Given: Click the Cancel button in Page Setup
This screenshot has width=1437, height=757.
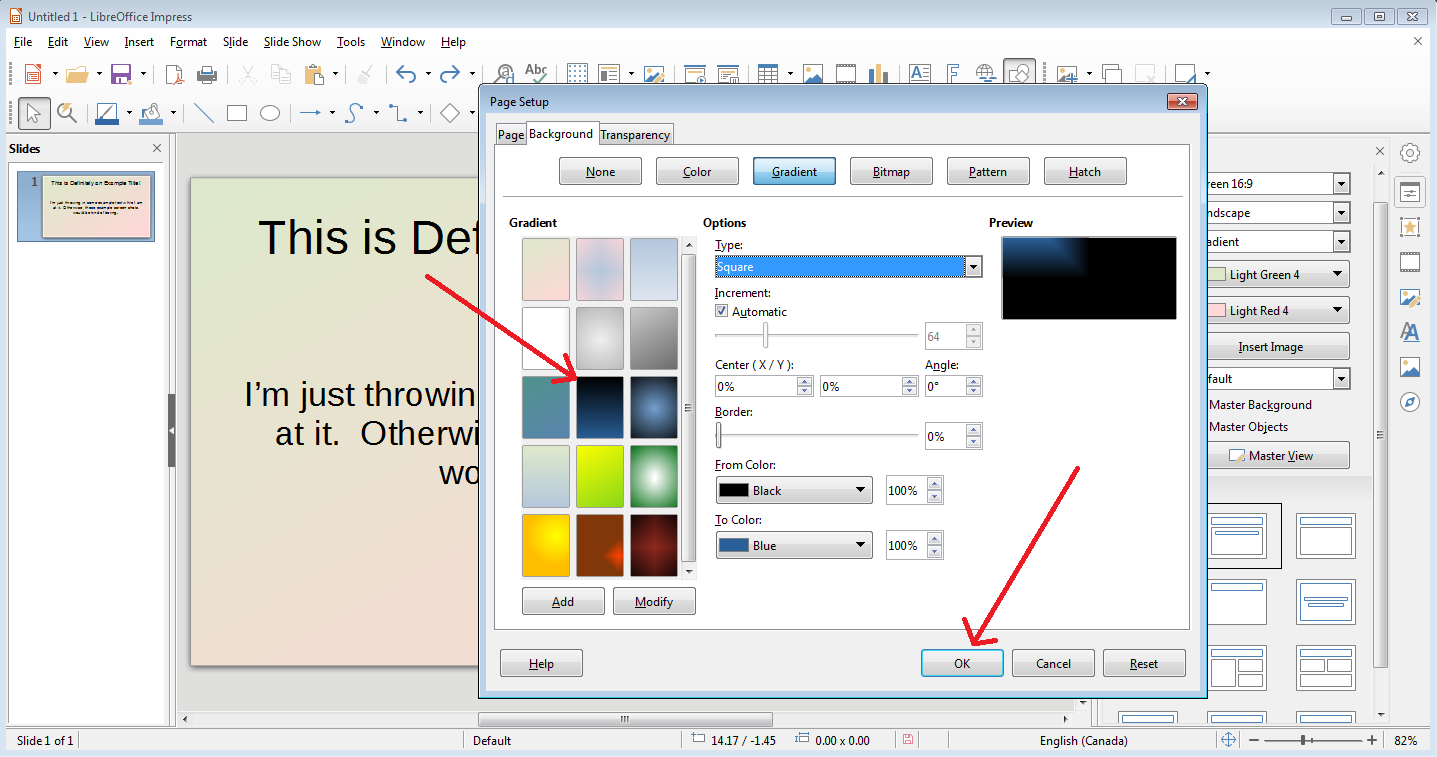Looking at the screenshot, I should pos(1053,663).
